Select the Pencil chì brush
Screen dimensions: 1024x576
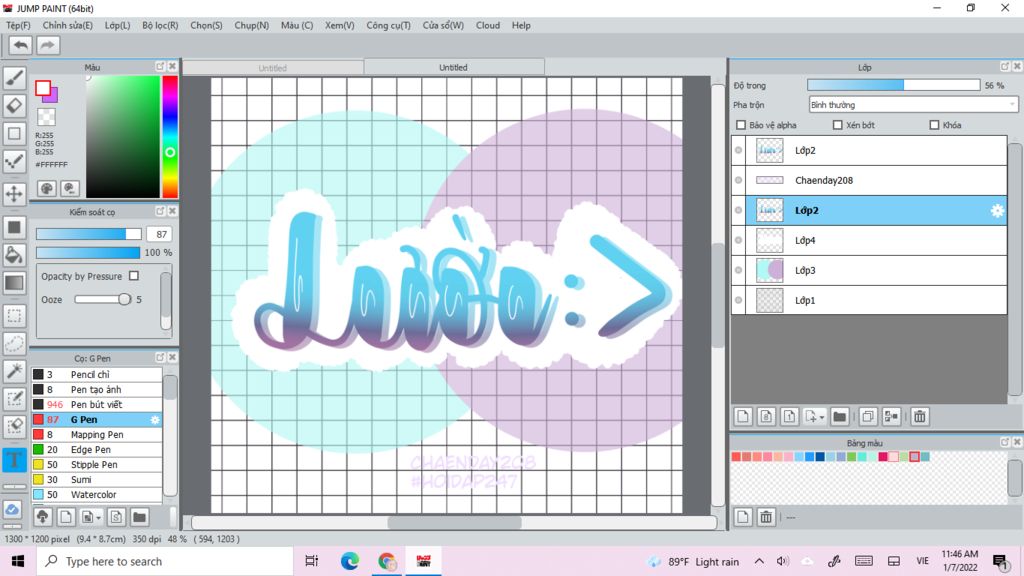click(97, 374)
